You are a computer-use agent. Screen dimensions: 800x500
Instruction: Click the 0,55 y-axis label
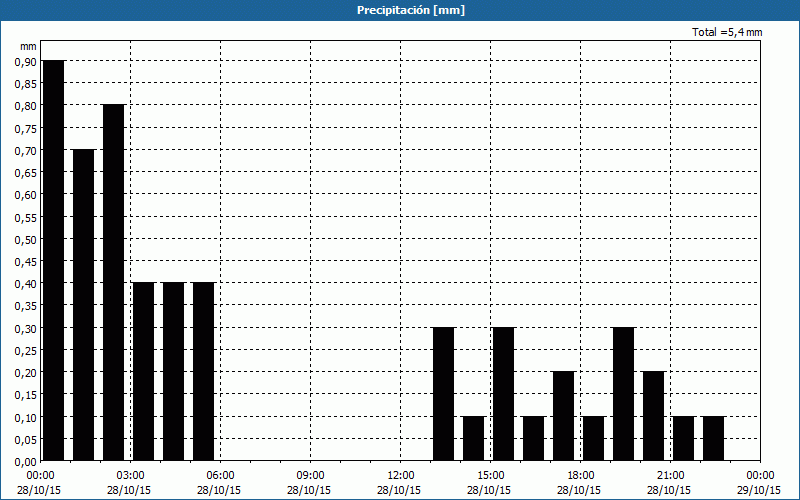pyautogui.click(x=26, y=217)
